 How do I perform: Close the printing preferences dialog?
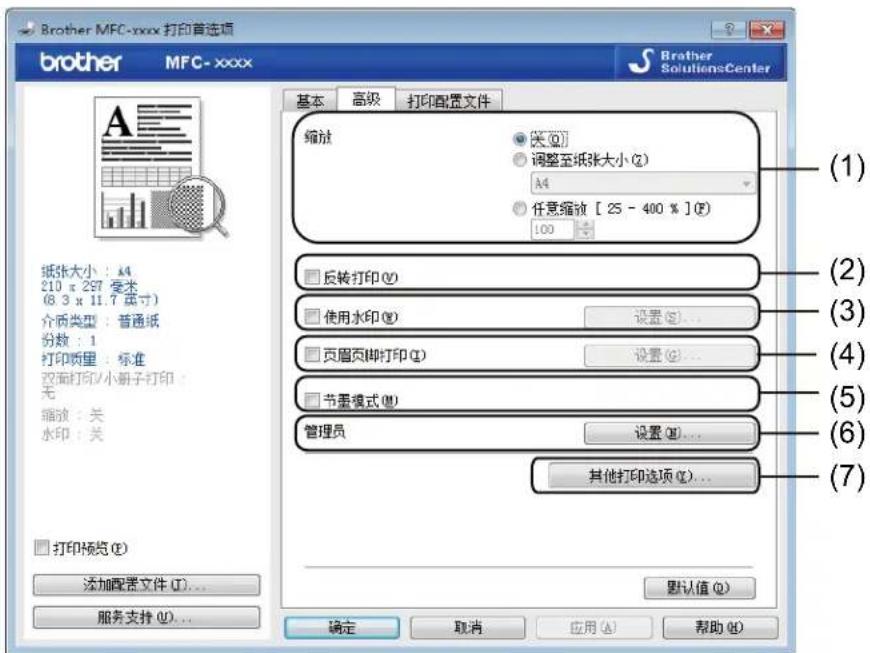point(766,29)
